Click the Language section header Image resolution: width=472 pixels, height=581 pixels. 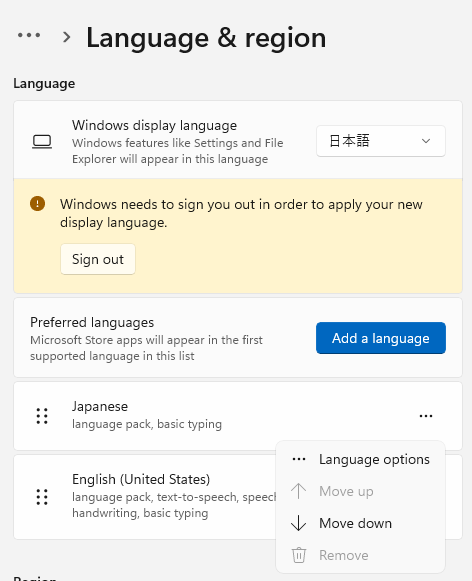44,83
